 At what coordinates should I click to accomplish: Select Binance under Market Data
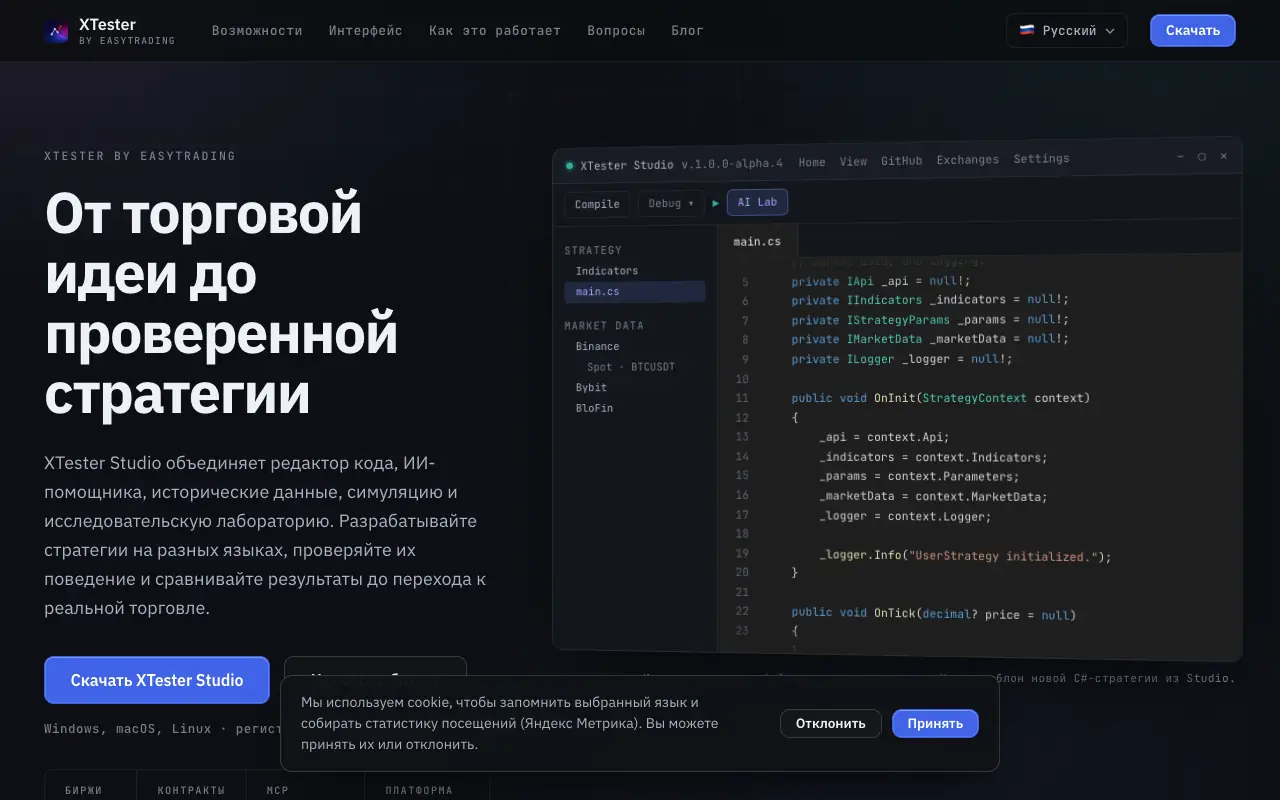(597, 347)
